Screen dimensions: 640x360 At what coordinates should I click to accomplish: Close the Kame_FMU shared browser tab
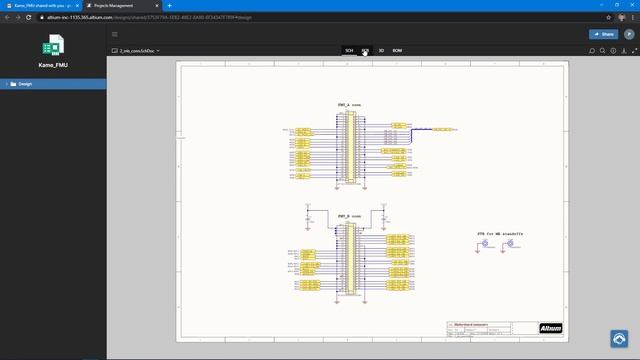pos(77,6)
